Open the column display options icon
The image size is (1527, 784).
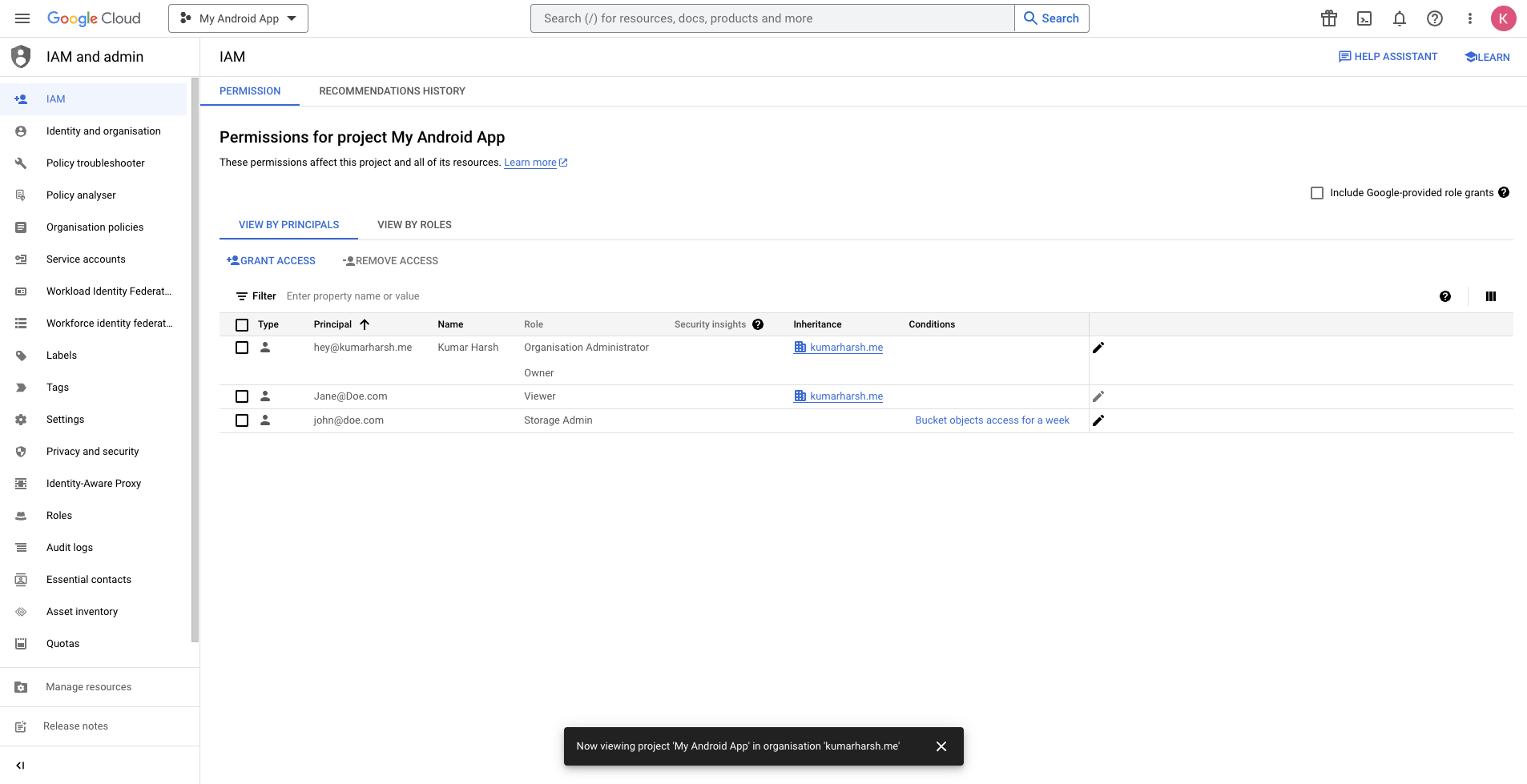coord(1491,296)
